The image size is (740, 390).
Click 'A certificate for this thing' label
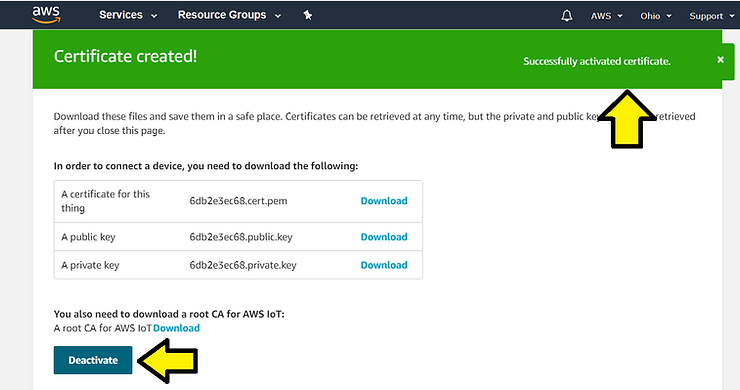coord(105,201)
